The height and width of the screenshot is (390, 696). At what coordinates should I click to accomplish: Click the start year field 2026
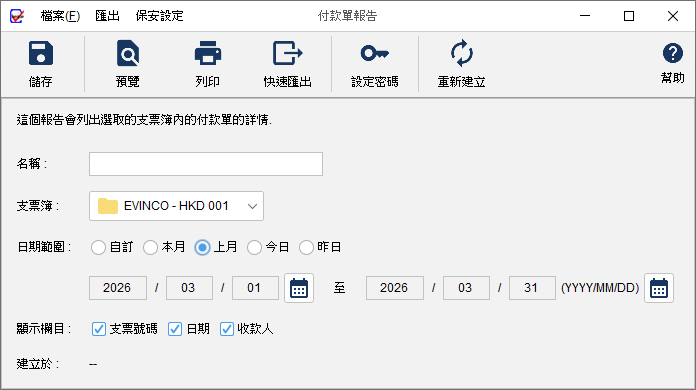(118, 288)
